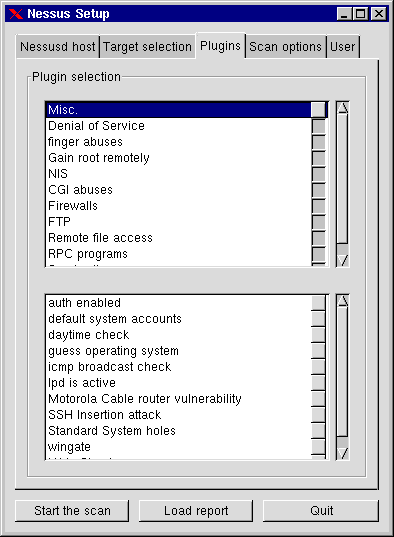
Task: Open the Target selection tab
Action: tap(147, 47)
